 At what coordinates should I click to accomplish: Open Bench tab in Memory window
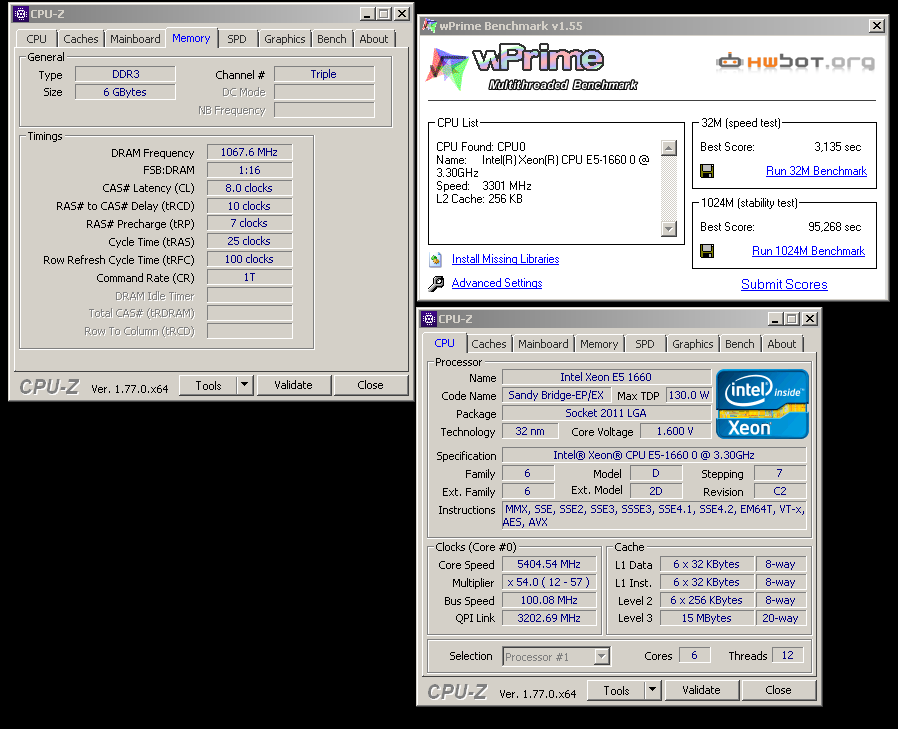pyautogui.click(x=332, y=39)
